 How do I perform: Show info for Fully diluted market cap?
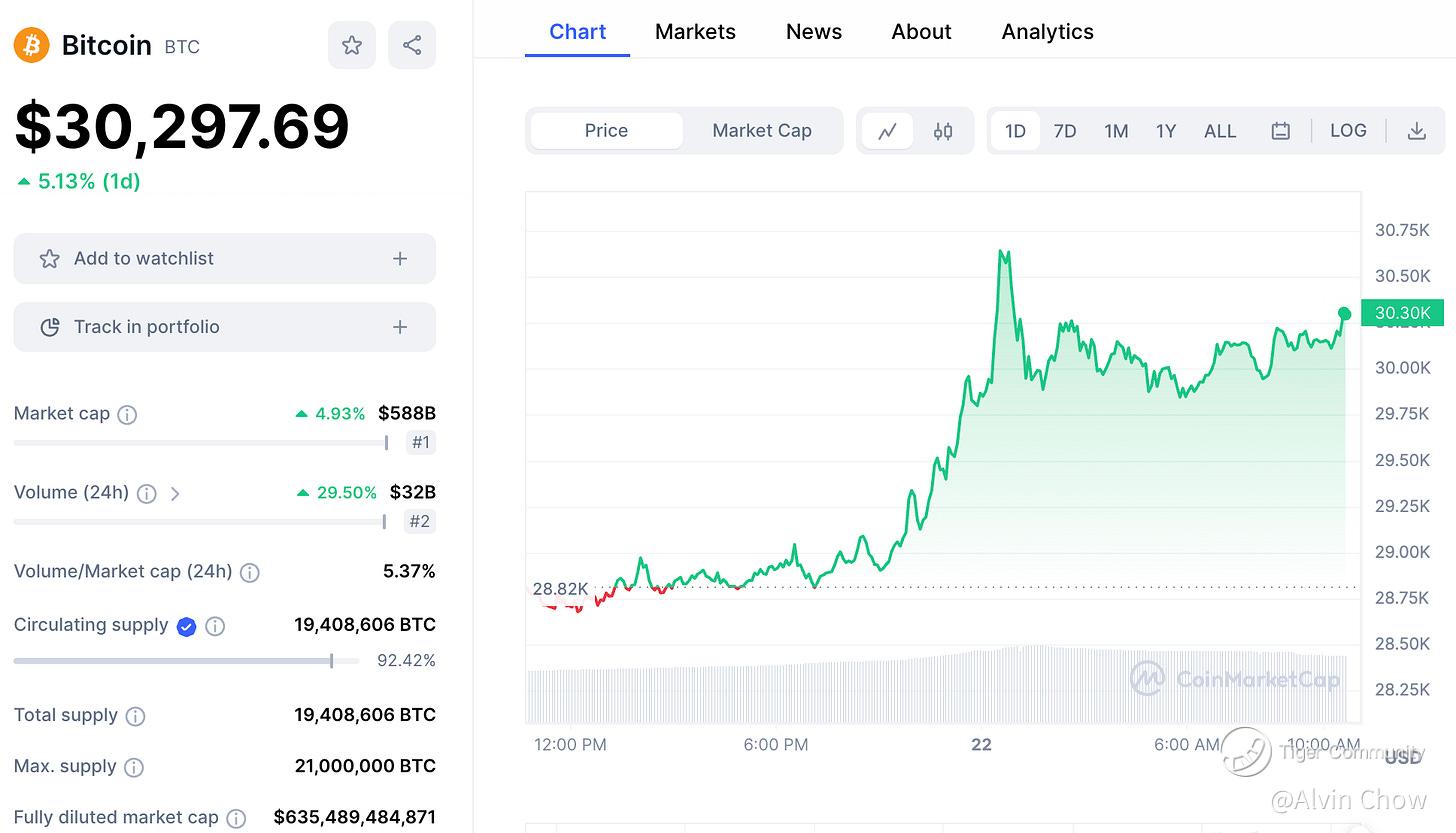pyautogui.click(x=236, y=818)
